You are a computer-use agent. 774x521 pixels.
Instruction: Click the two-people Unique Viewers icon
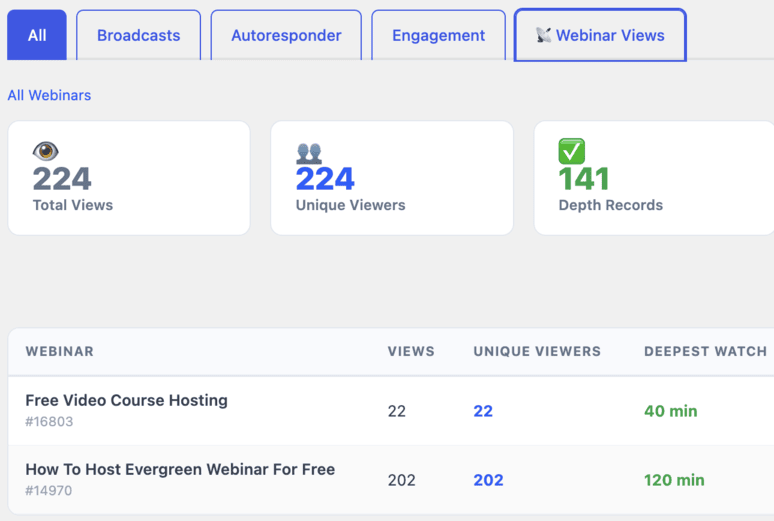click(x=309, y=154)
